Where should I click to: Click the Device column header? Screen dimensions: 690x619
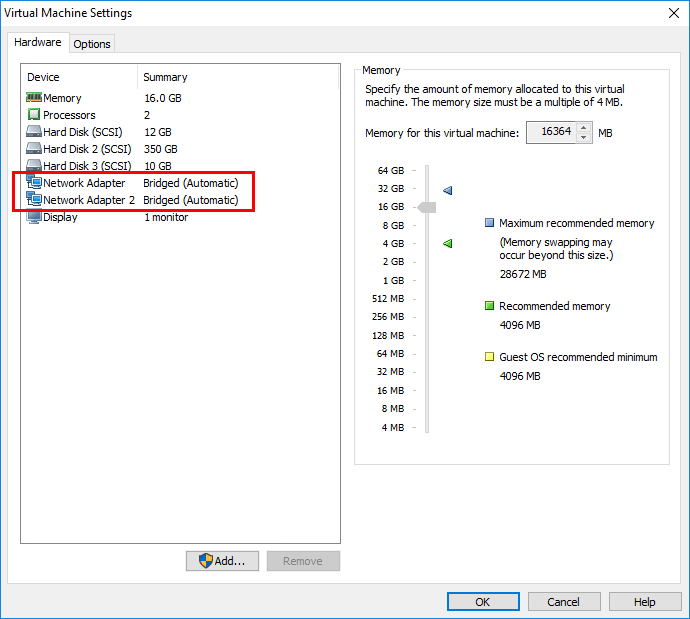[79, 77]
